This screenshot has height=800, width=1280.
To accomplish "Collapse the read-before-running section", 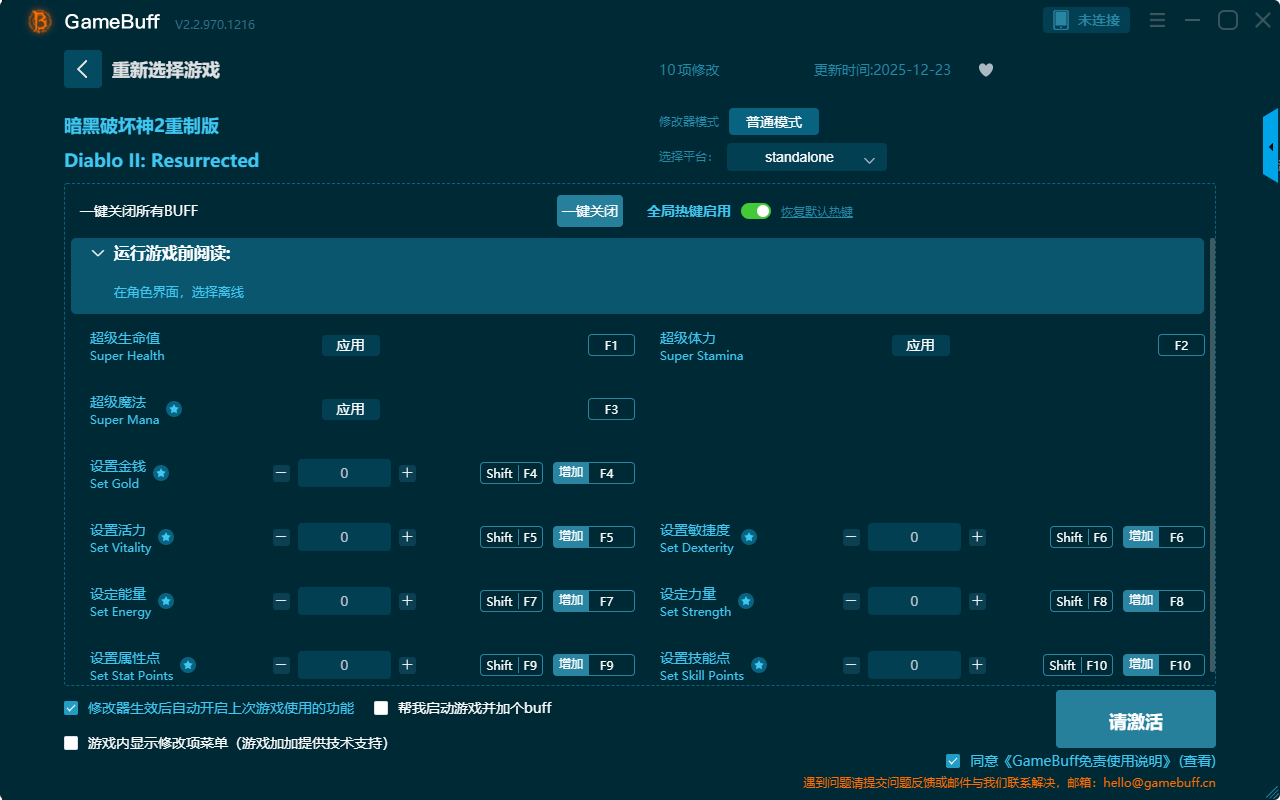I will click(98, 254).
